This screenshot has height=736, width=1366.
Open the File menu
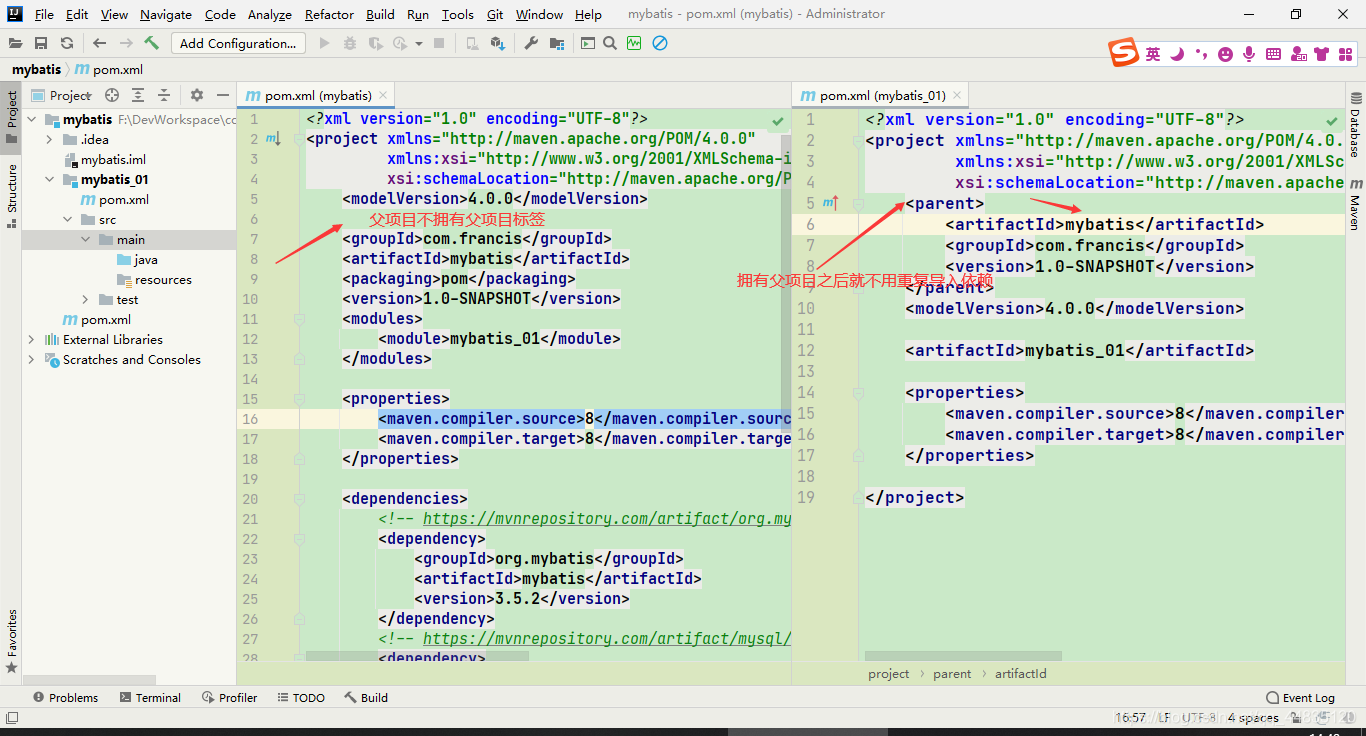[x=44, y=14]
